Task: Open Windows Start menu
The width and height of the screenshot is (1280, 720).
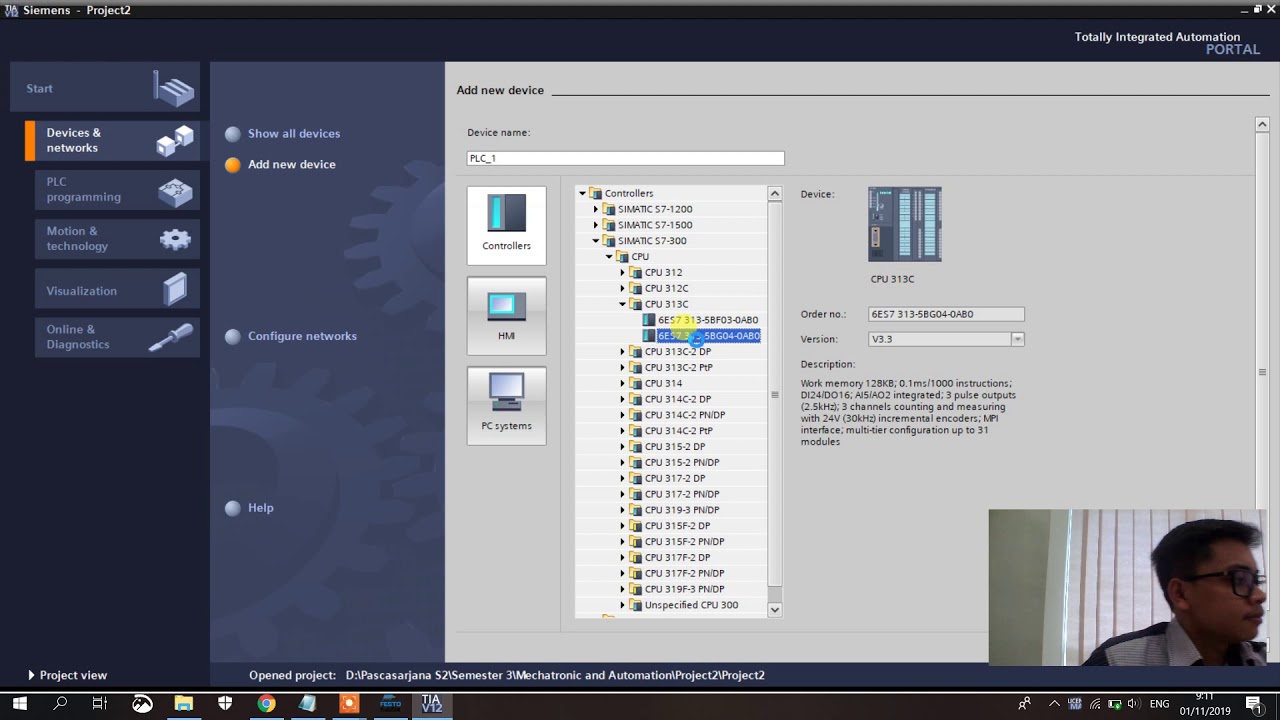Action: click(x=20, y=704)
